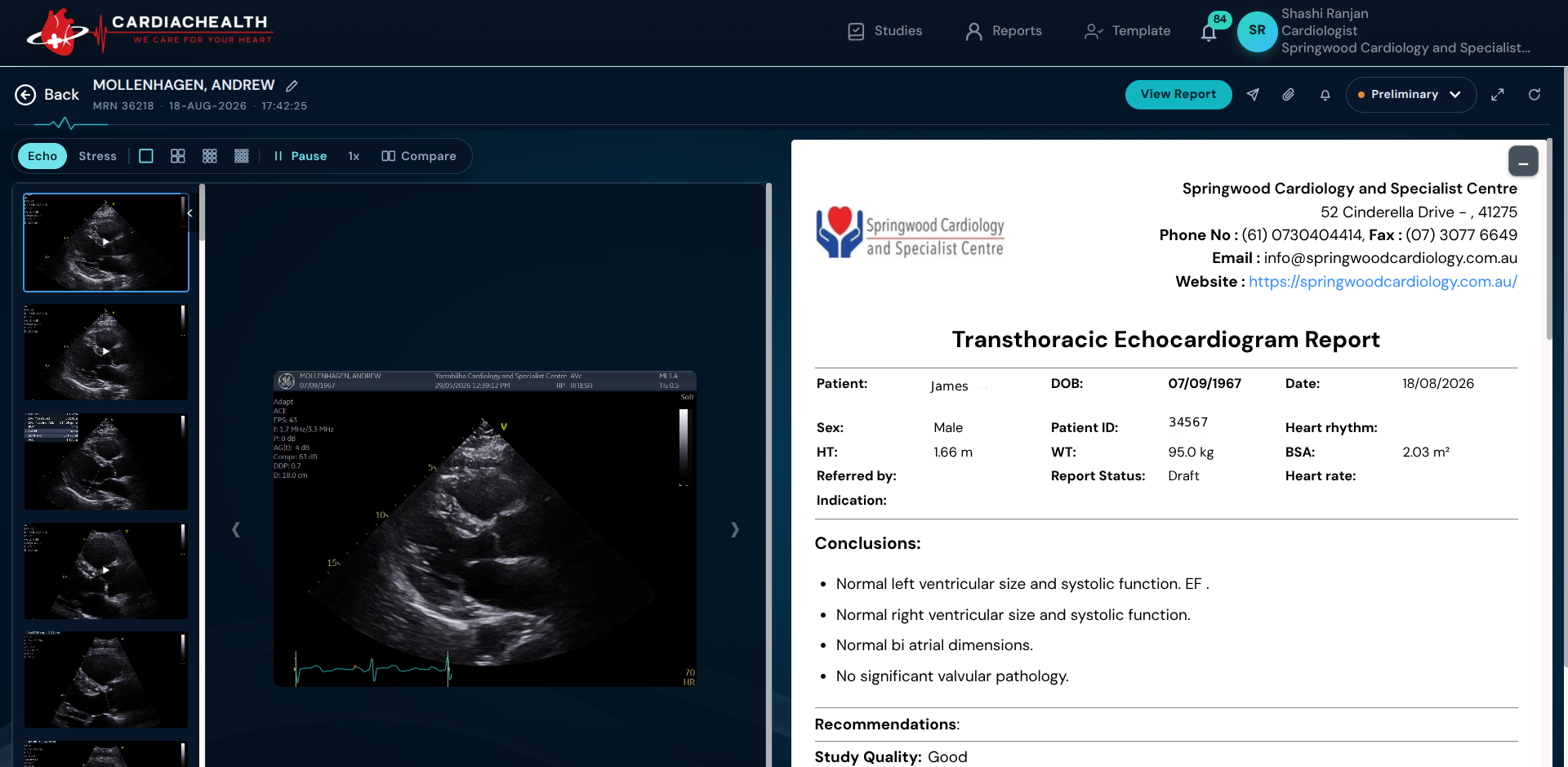This screenshot has width=1568, height=767.
Task: Select the fifth echo clip thumbnail
Action: tap(106, 680)
